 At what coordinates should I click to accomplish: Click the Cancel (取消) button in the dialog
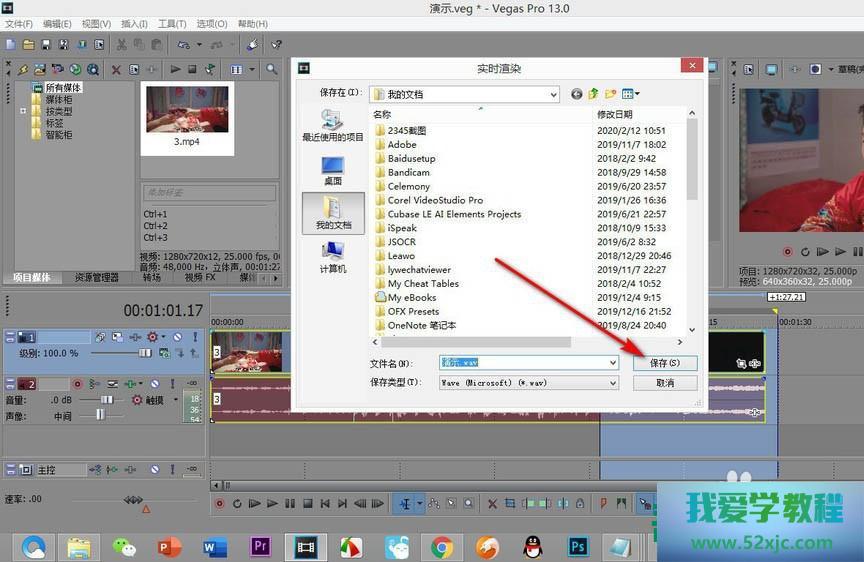click(x=664, y=383)
